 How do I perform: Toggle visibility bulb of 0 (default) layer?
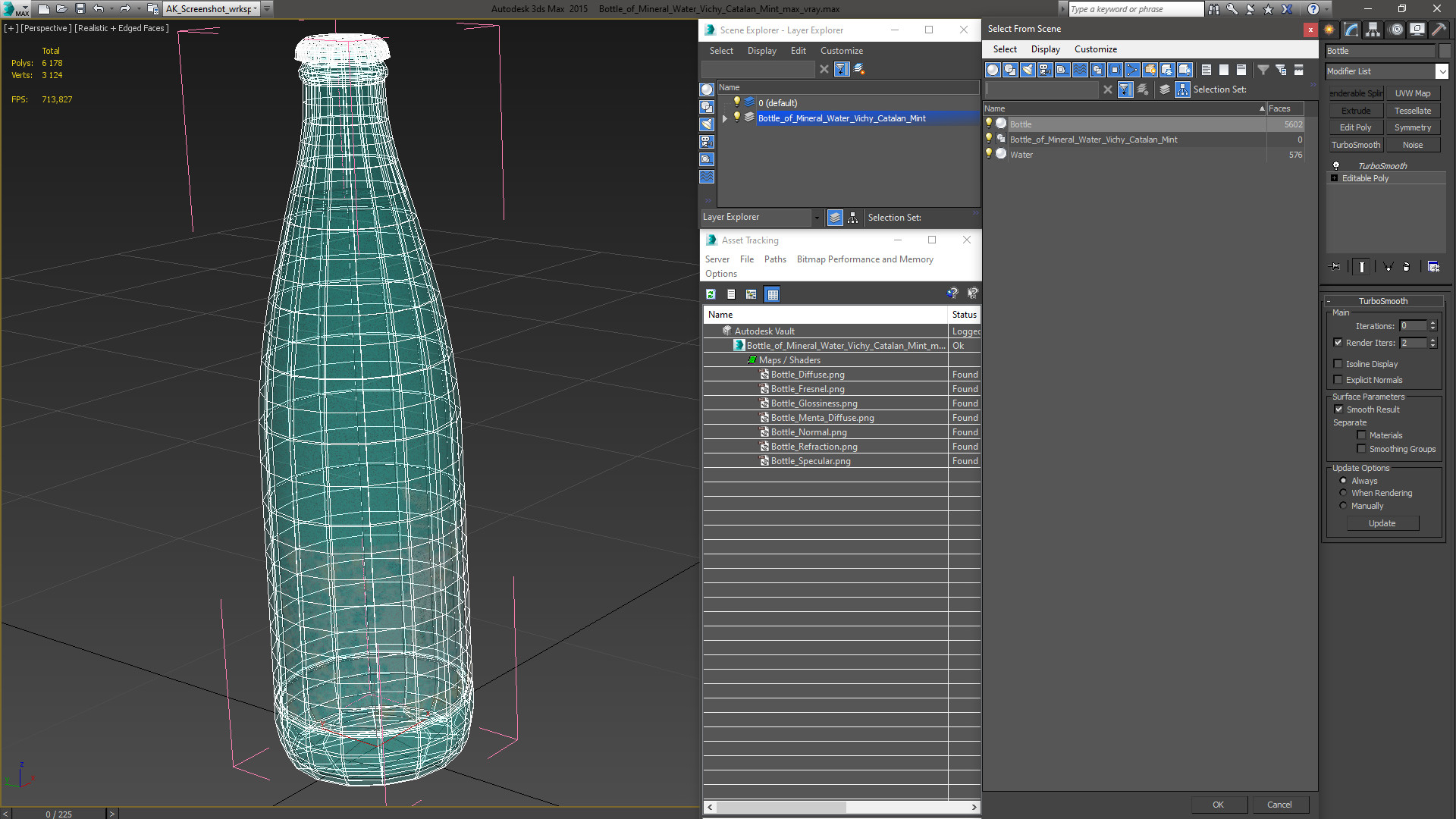coord(736,102)
